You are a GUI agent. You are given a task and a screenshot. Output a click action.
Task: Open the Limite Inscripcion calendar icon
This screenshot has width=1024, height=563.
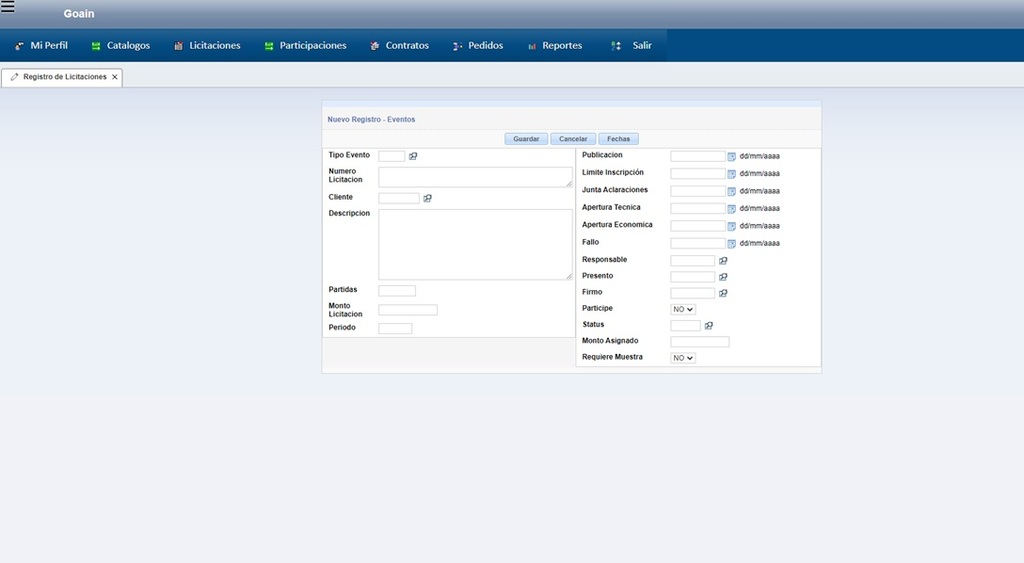(731, 174)
